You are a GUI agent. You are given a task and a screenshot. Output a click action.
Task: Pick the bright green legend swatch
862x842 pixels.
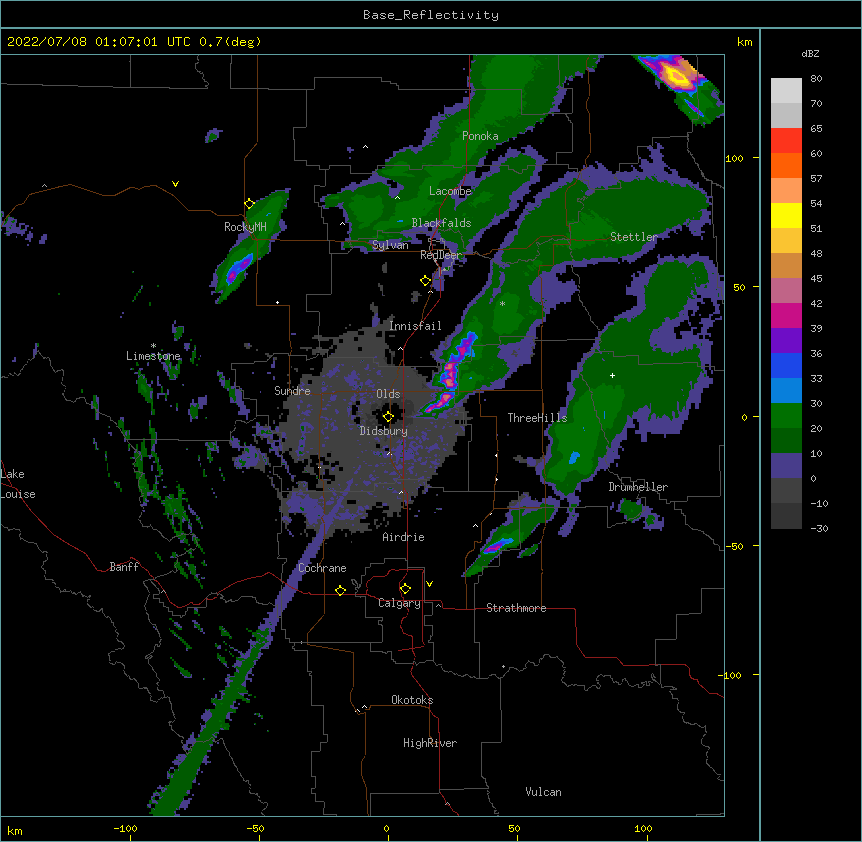pos(786,416)
